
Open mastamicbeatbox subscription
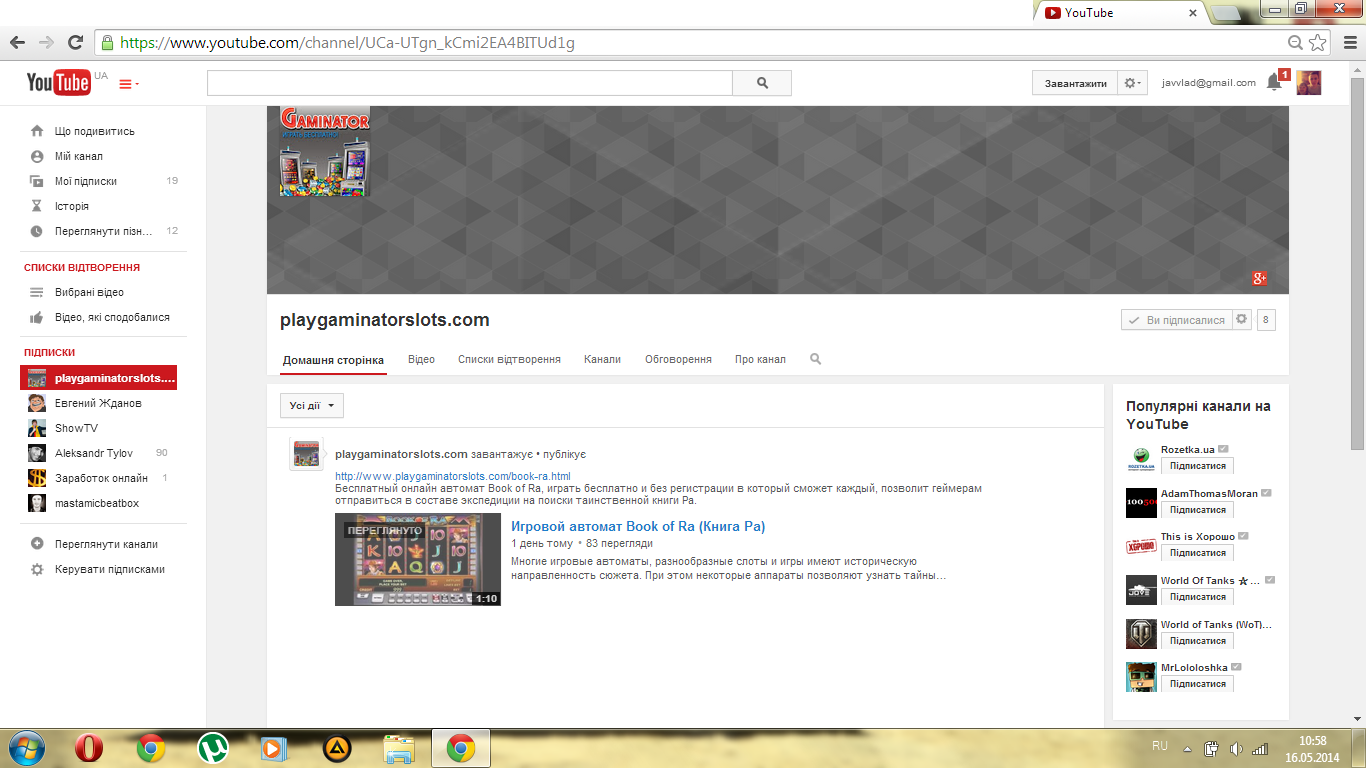pos(97,503)
